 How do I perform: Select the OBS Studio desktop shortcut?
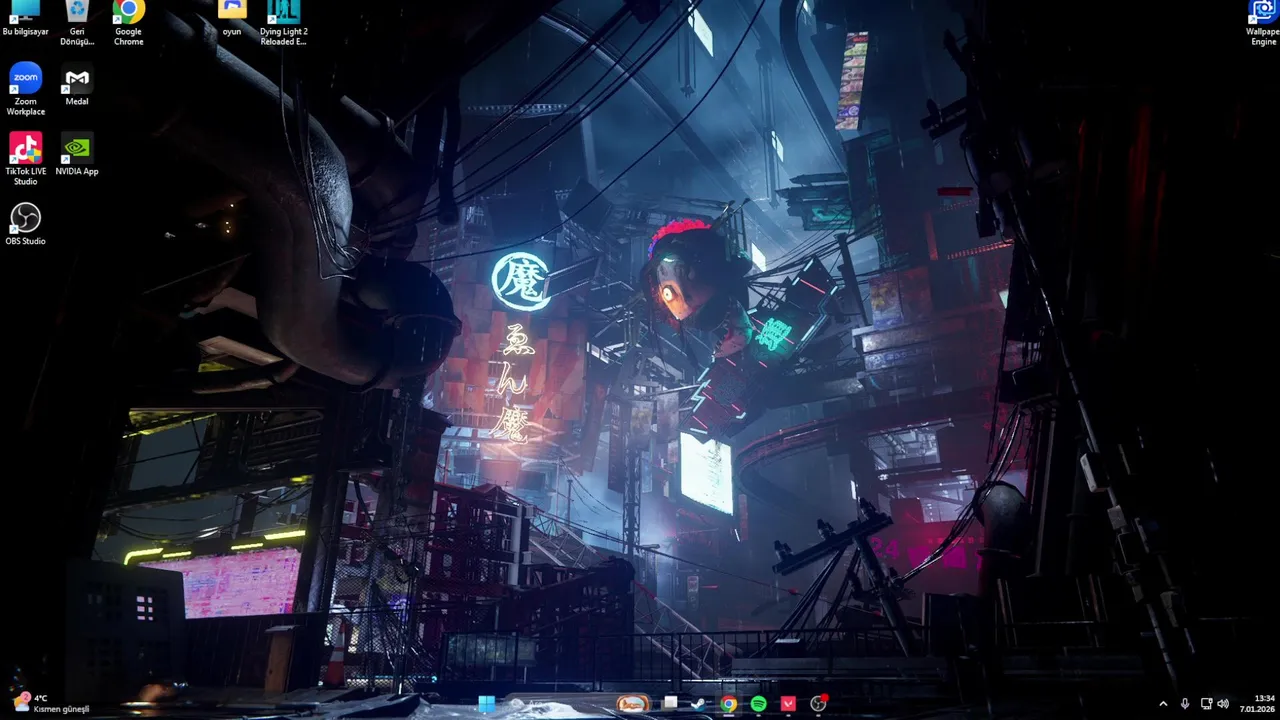point(25,224)
